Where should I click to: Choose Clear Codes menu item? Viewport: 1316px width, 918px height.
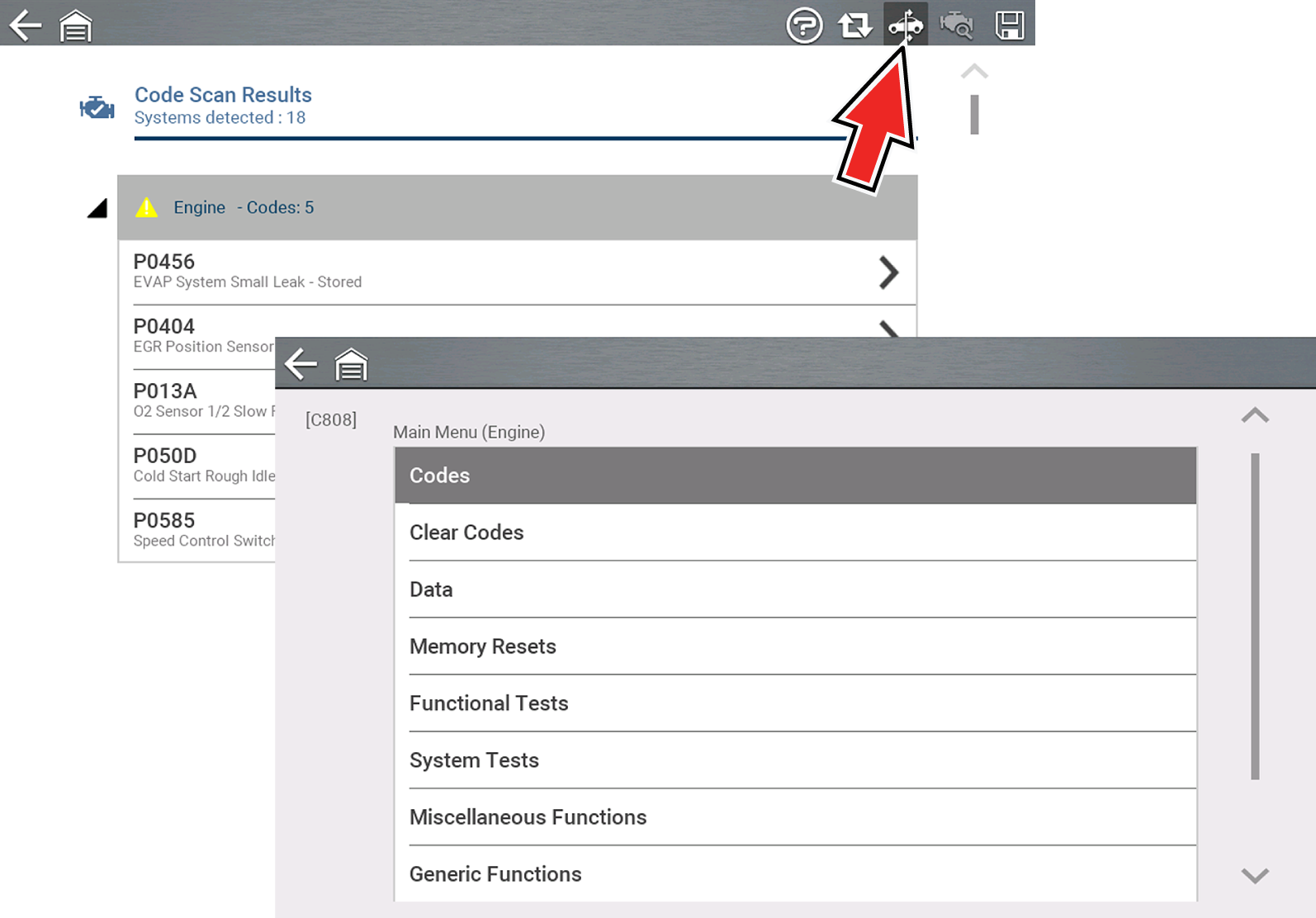click(795, 532)
